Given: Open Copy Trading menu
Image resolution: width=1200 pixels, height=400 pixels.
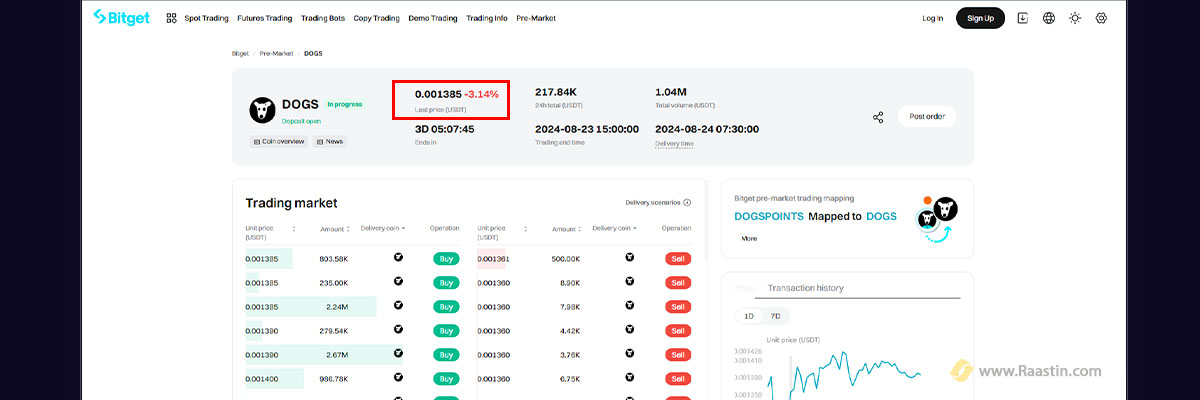Looking at the screenshot, I should [377, 18].
